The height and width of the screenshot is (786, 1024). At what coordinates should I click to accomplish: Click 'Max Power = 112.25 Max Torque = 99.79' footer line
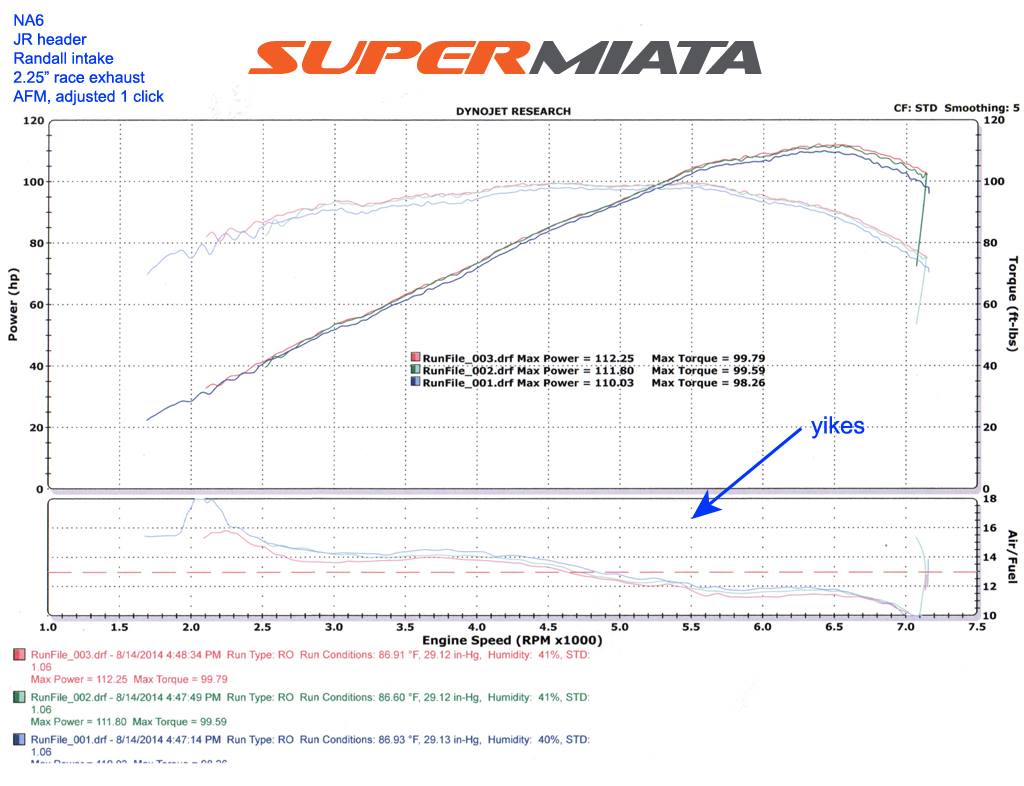[129, 679]
